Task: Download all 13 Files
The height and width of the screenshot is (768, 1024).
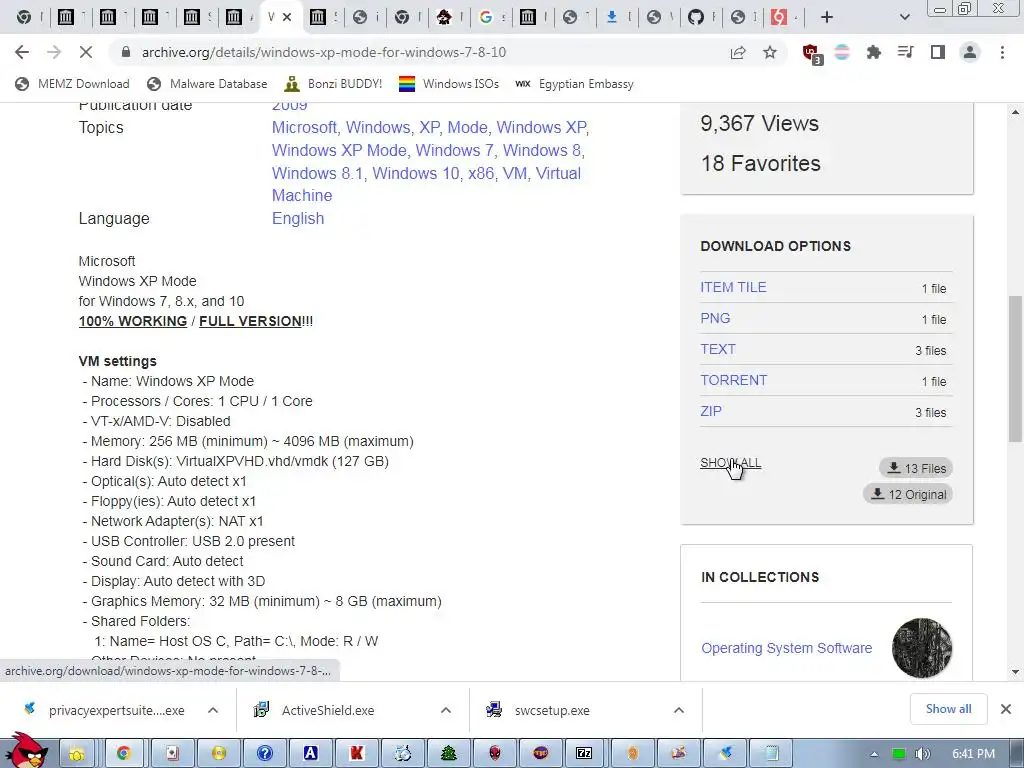Action: (x=916, y=468)
